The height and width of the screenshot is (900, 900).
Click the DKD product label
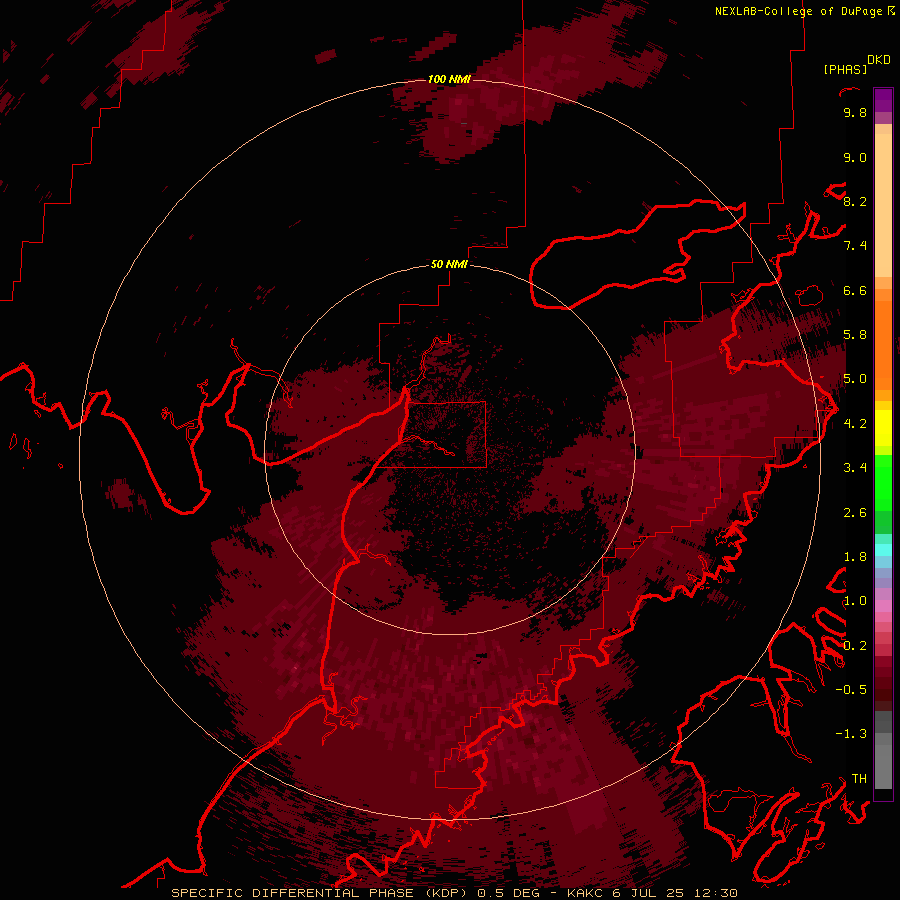click(879, 60)
